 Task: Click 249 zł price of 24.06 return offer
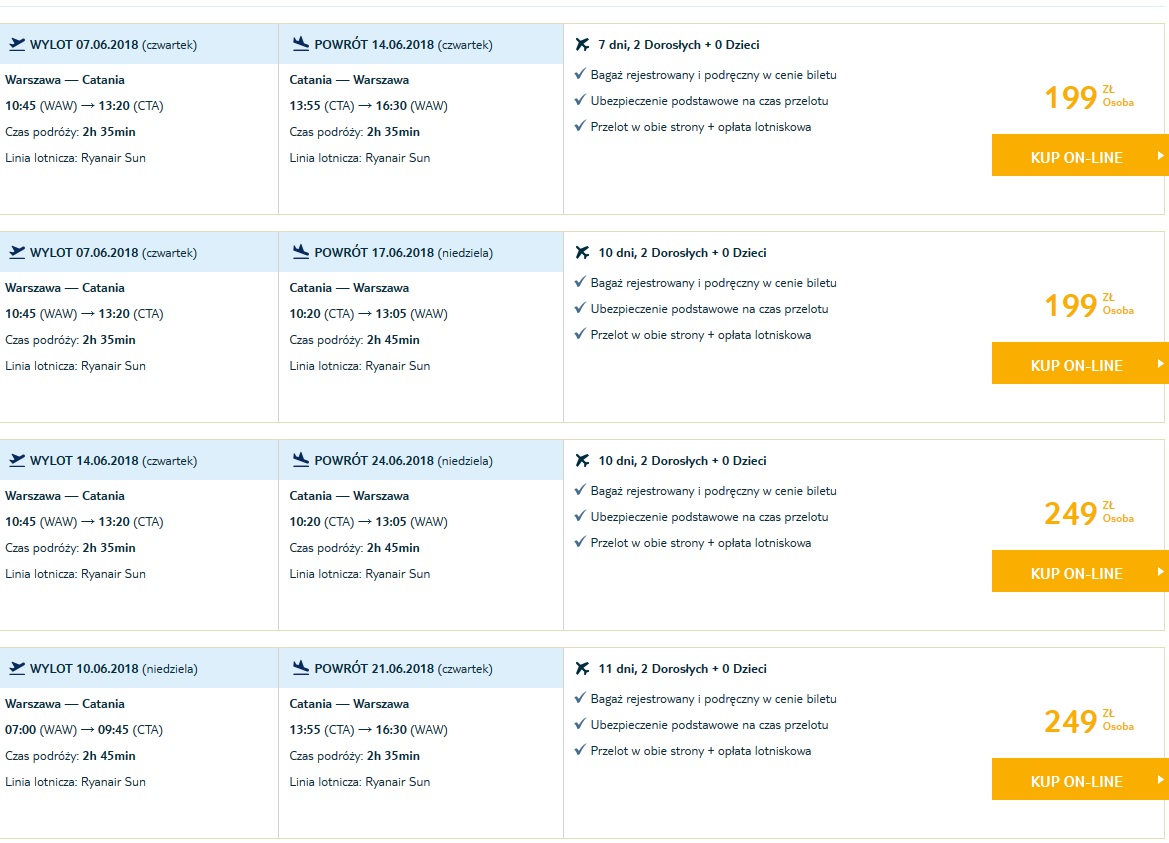pyautogui.click(x=1088, y=514)
